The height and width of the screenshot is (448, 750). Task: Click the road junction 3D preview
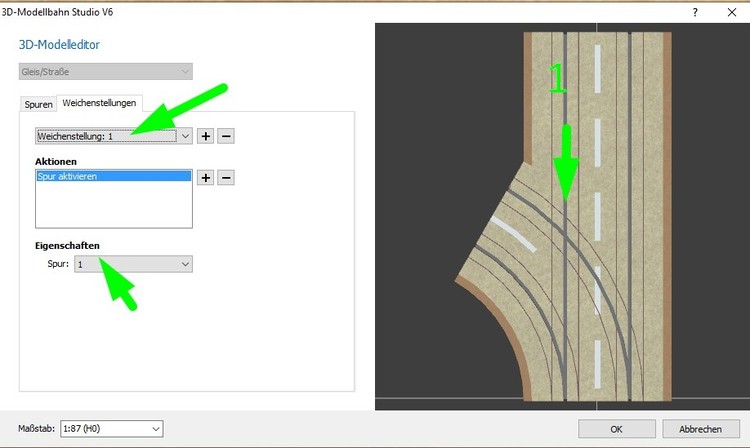tap(562, 217)
